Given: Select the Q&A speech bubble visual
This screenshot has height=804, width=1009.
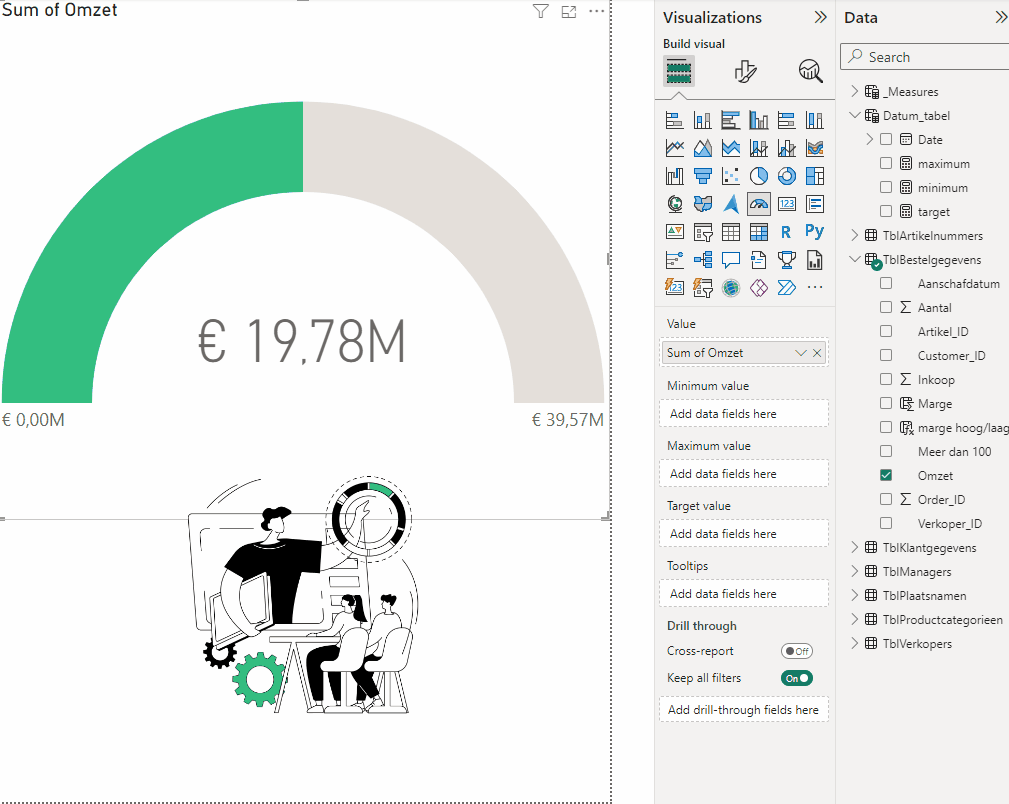Looking at the screenshot, I should [x=730, y=260].
